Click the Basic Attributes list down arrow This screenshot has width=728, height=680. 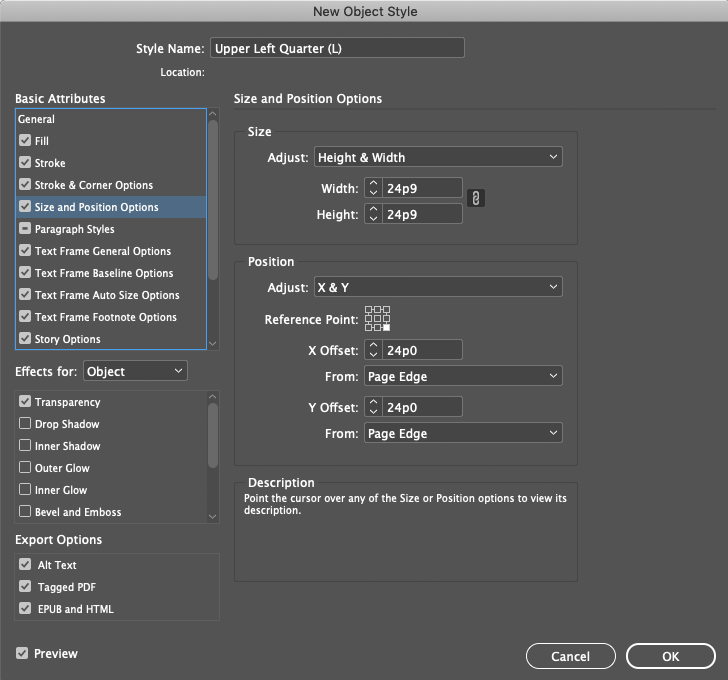(x=213, y=343)
